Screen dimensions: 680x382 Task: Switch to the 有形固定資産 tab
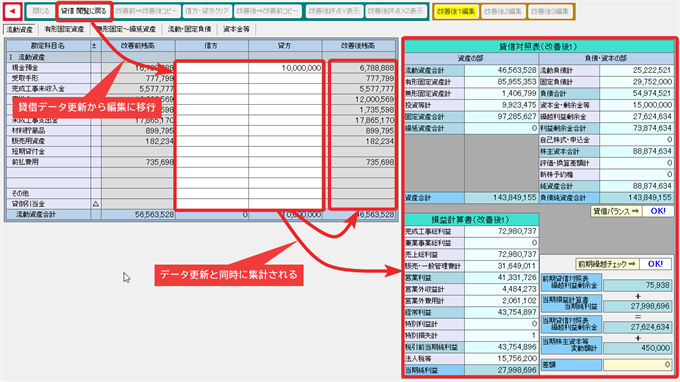pos(64,29)
